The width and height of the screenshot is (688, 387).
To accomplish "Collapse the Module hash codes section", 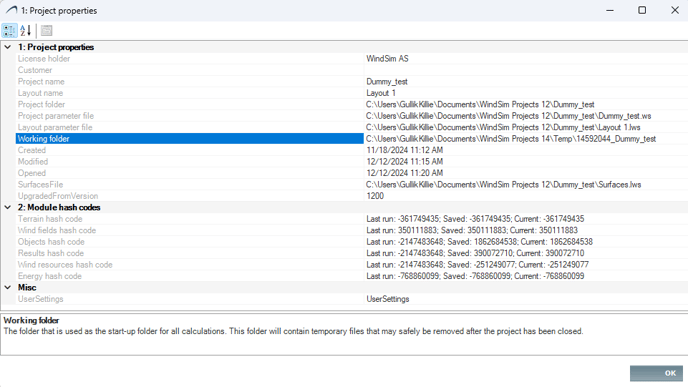I will click(8, 207).
